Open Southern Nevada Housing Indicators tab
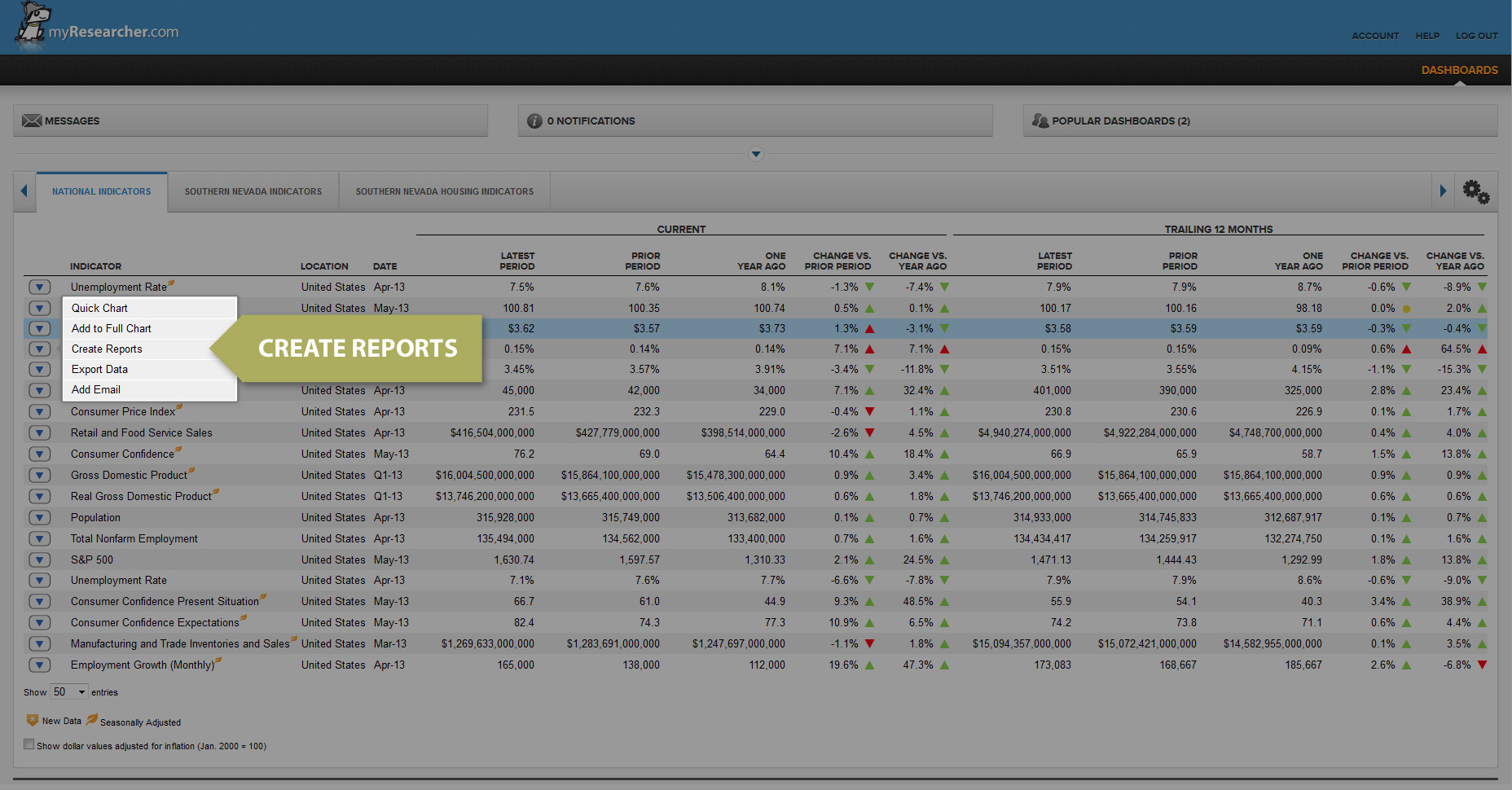The height and width of the screenshot is (790, 1512). (x=445, y=191)
